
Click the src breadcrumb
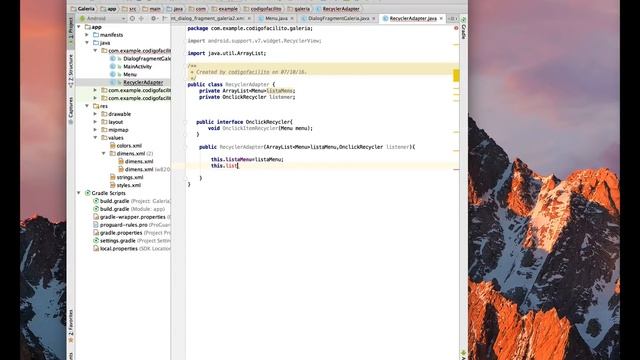point(129,9)
